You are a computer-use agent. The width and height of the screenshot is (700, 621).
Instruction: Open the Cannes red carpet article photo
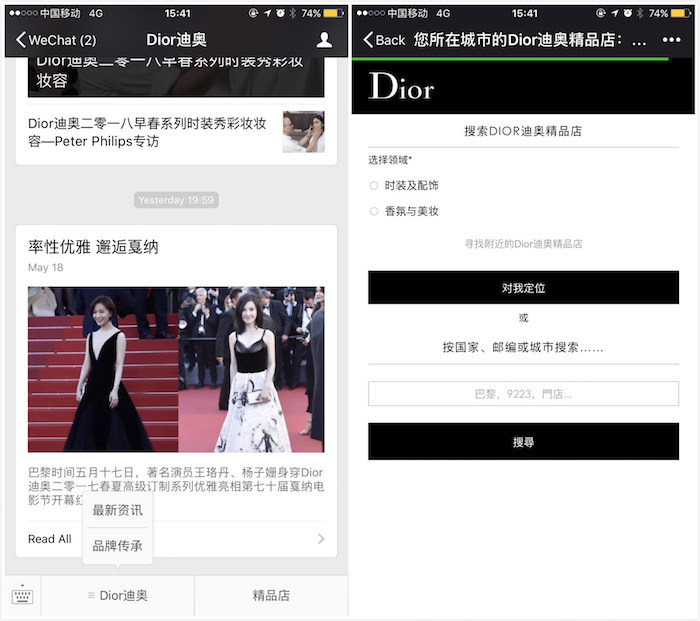(x=176, y=369)
